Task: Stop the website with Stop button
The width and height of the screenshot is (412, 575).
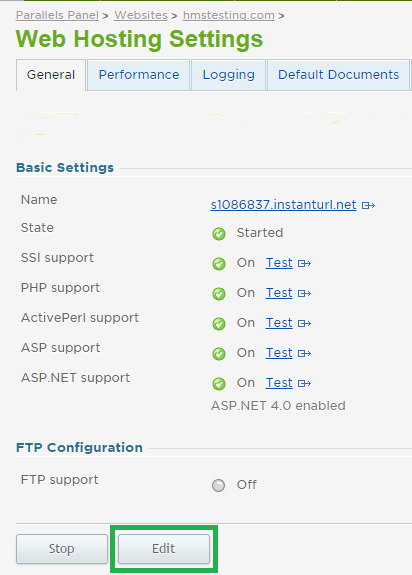Action: [62, 549]
